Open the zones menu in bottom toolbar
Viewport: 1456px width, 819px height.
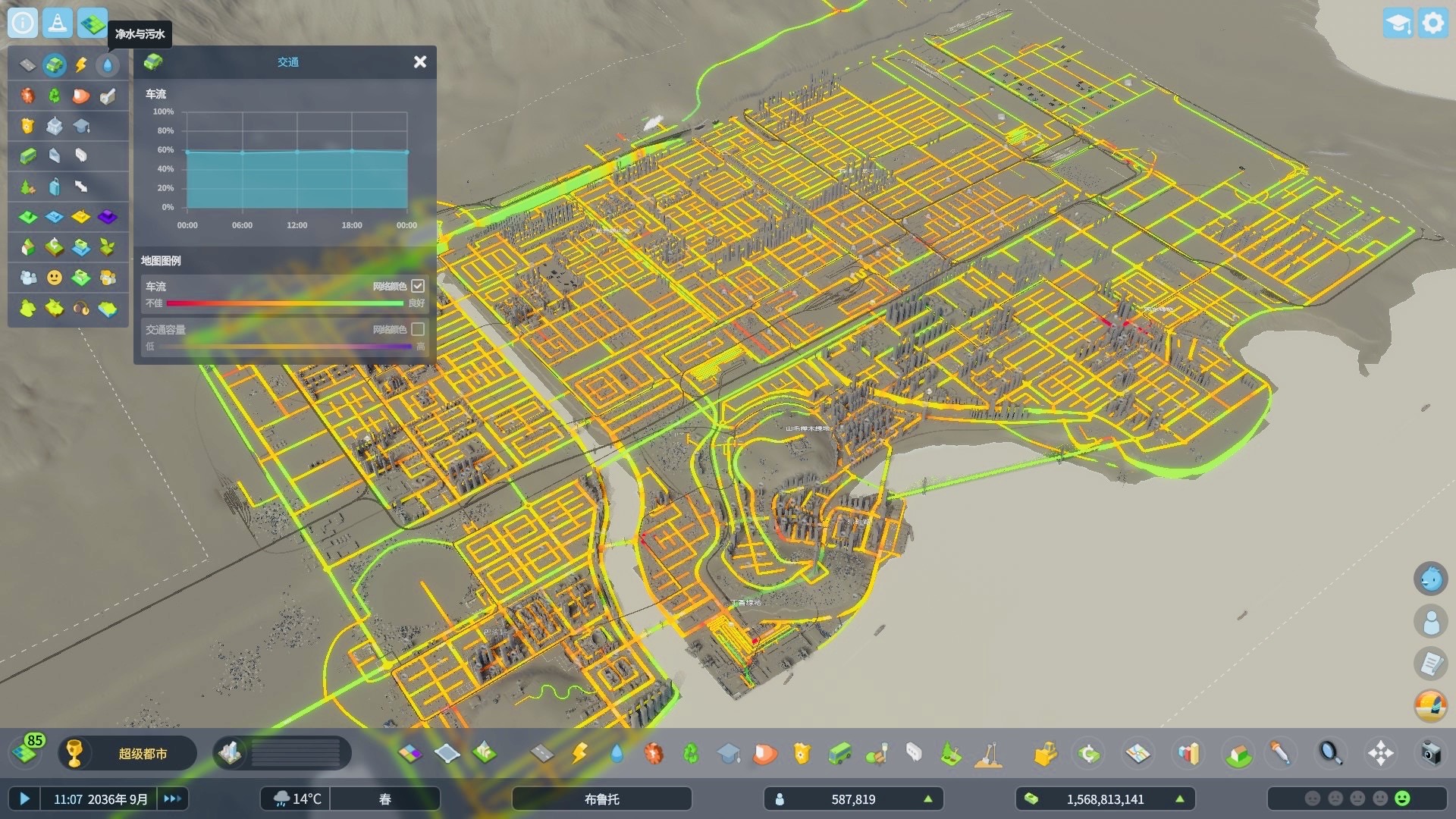[409, 753]
